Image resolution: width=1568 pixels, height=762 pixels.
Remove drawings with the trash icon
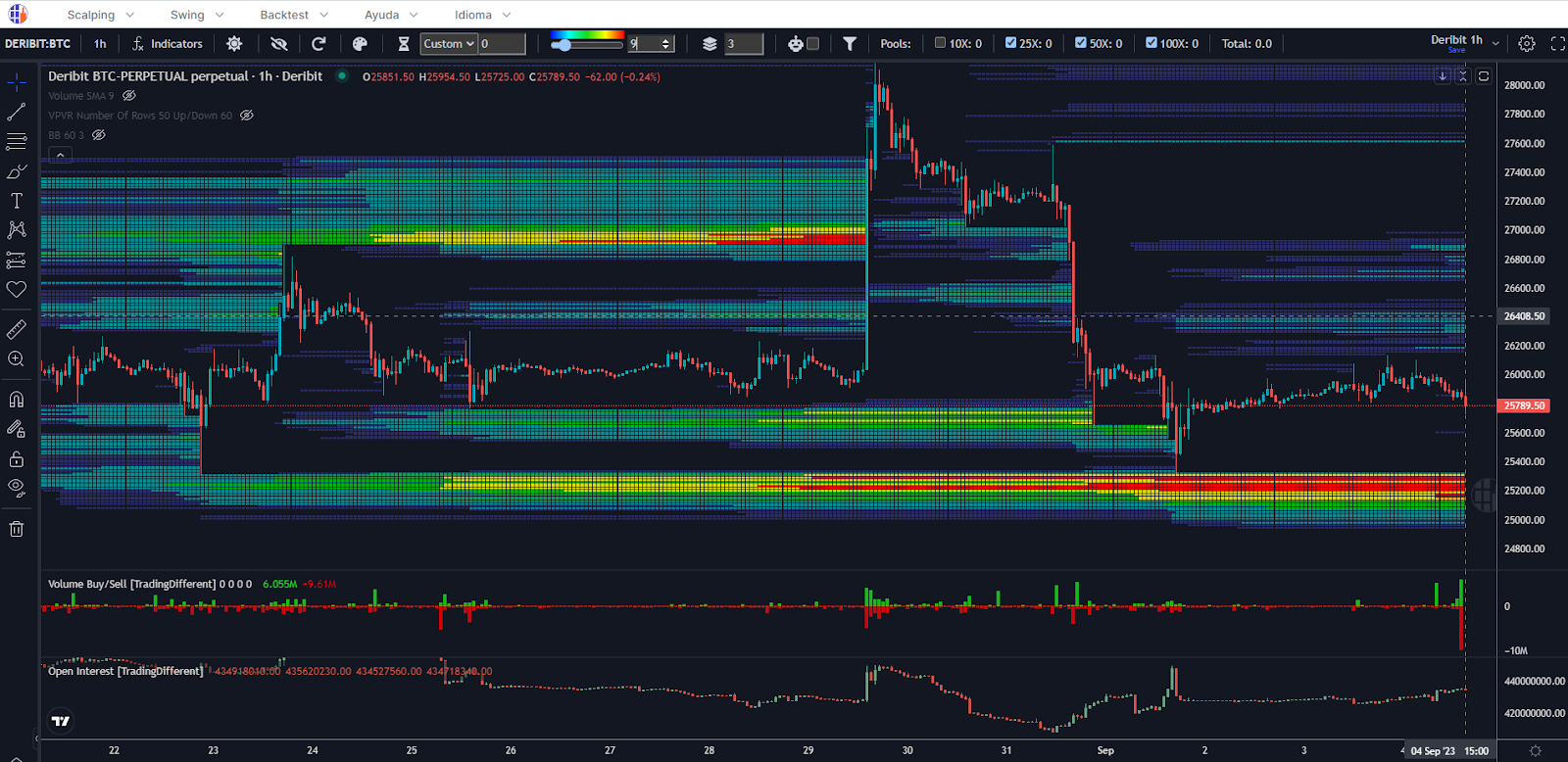pos(17,529)
